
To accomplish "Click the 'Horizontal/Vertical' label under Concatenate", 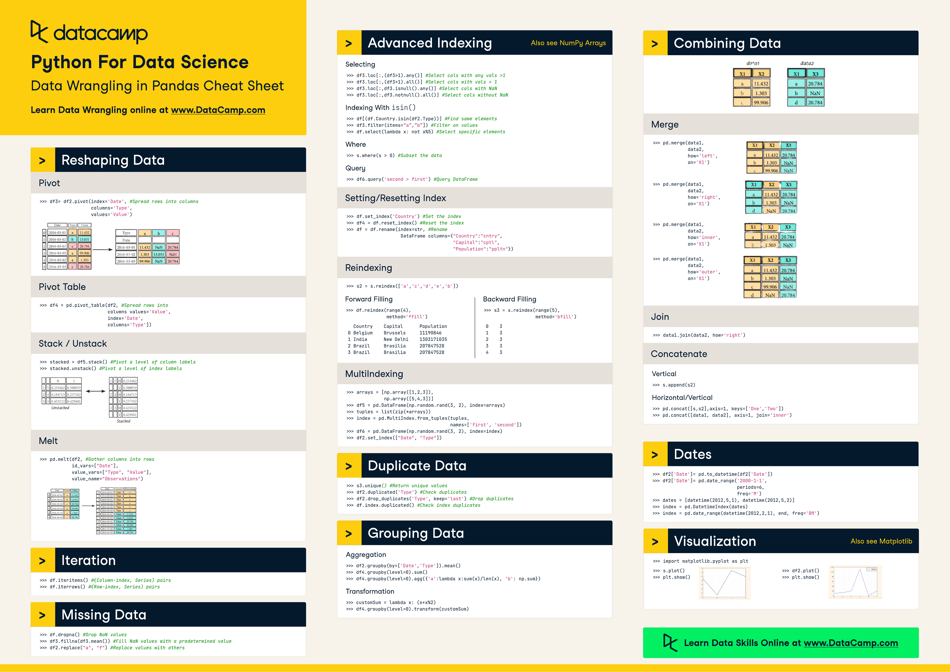I will pos(682,398).
